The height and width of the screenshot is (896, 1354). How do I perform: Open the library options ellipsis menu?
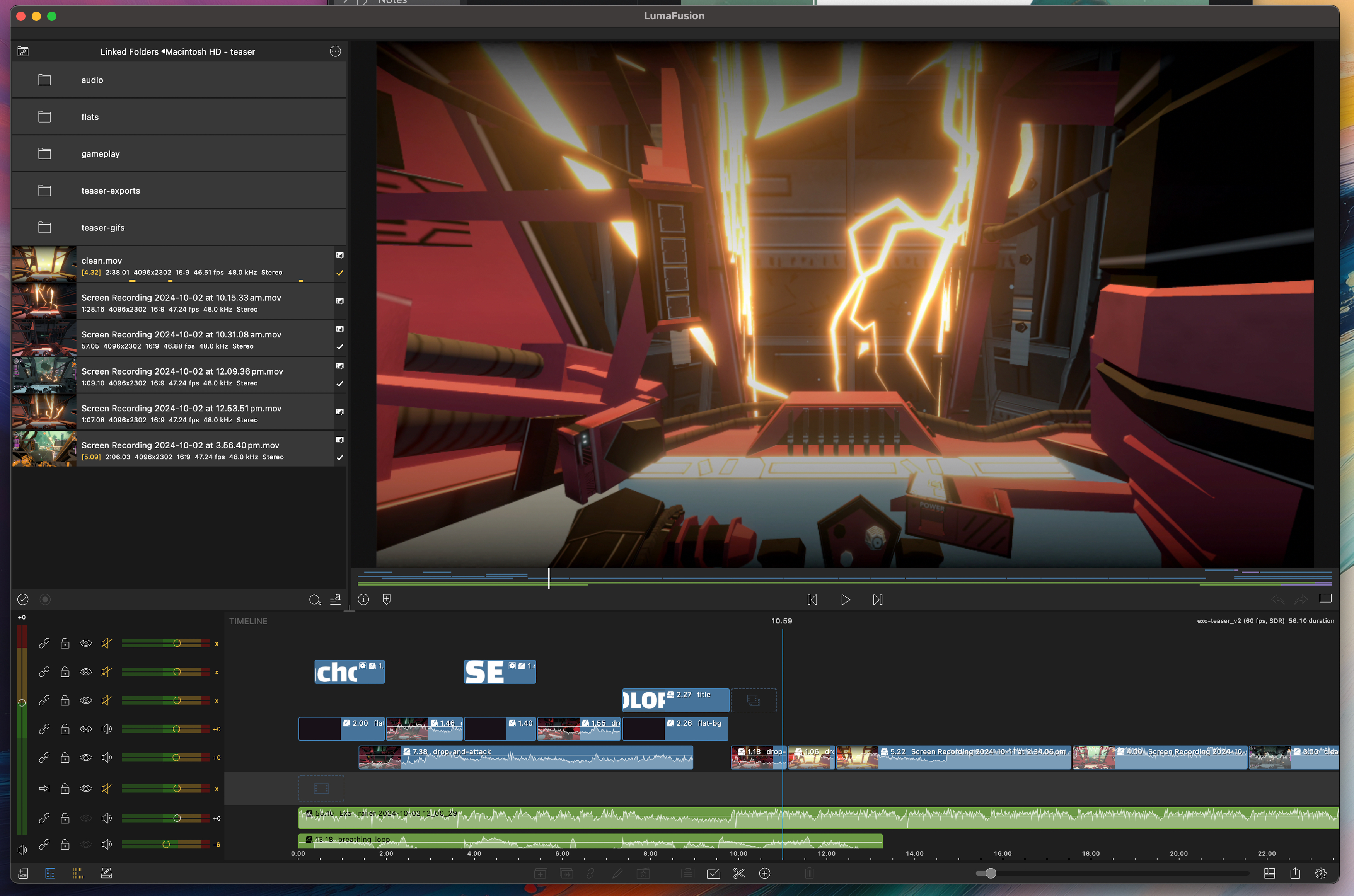[336, 51]
